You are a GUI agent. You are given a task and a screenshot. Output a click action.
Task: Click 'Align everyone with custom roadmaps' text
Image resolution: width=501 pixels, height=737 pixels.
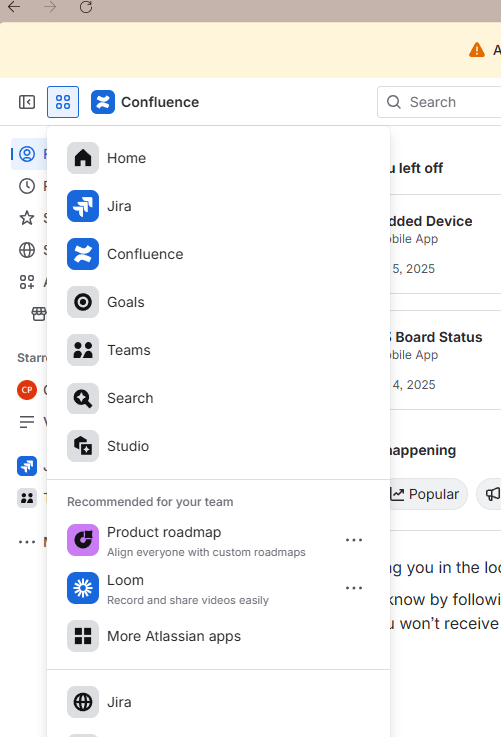(x=206, y=552)
